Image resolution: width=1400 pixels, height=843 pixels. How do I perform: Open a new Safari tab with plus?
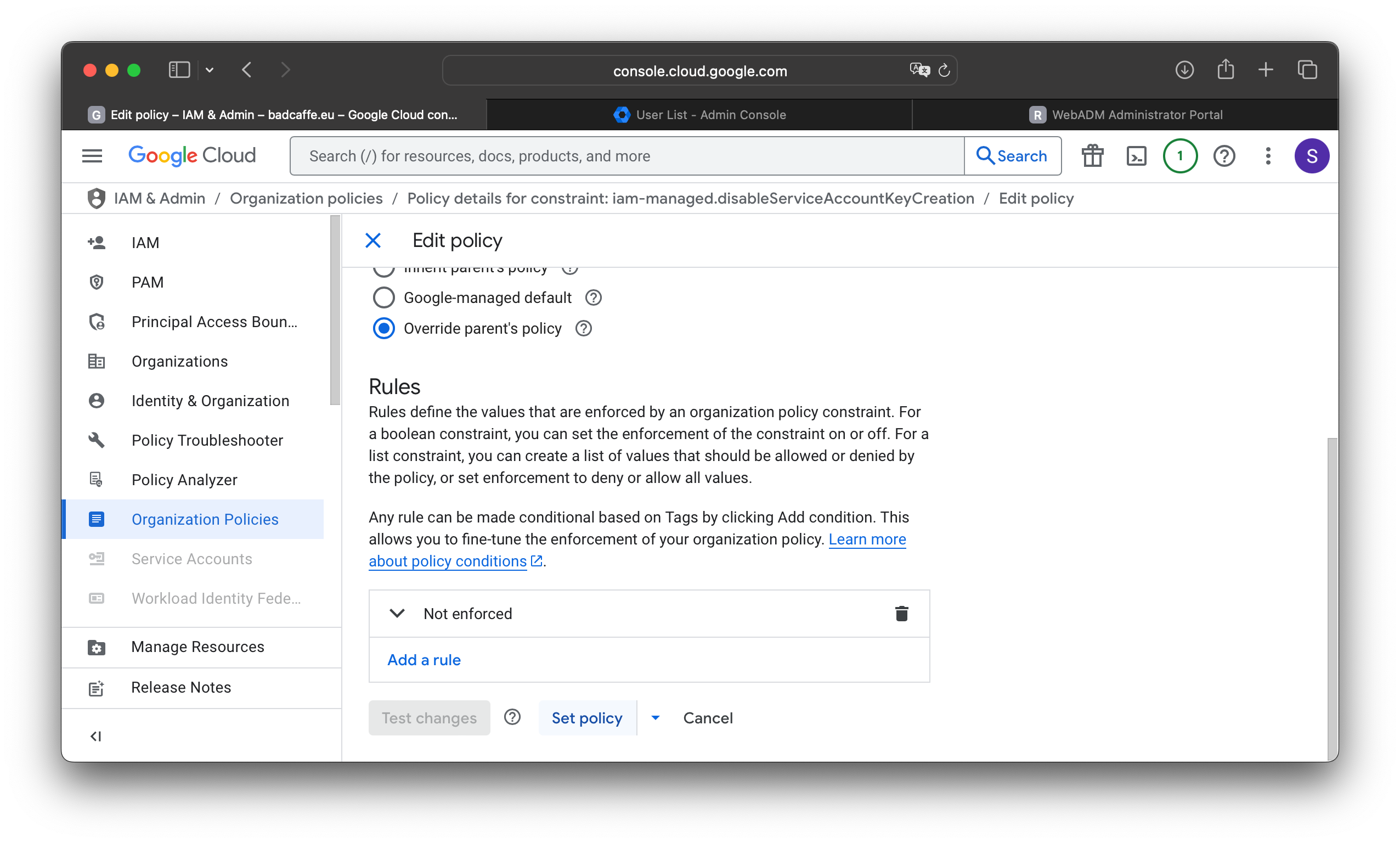(1266, 70)
